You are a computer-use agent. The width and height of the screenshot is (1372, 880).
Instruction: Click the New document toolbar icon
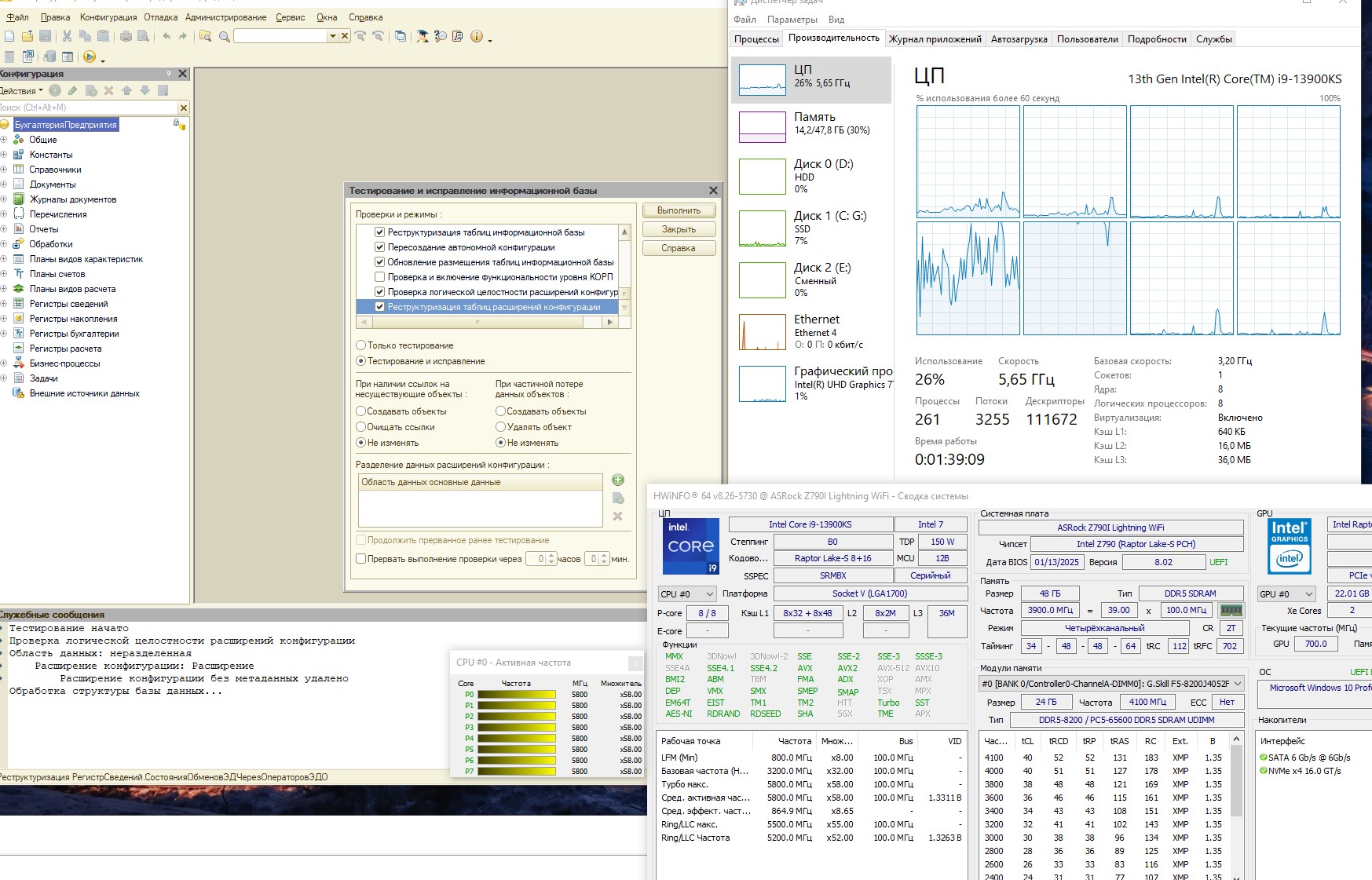[x=9, y=36]
